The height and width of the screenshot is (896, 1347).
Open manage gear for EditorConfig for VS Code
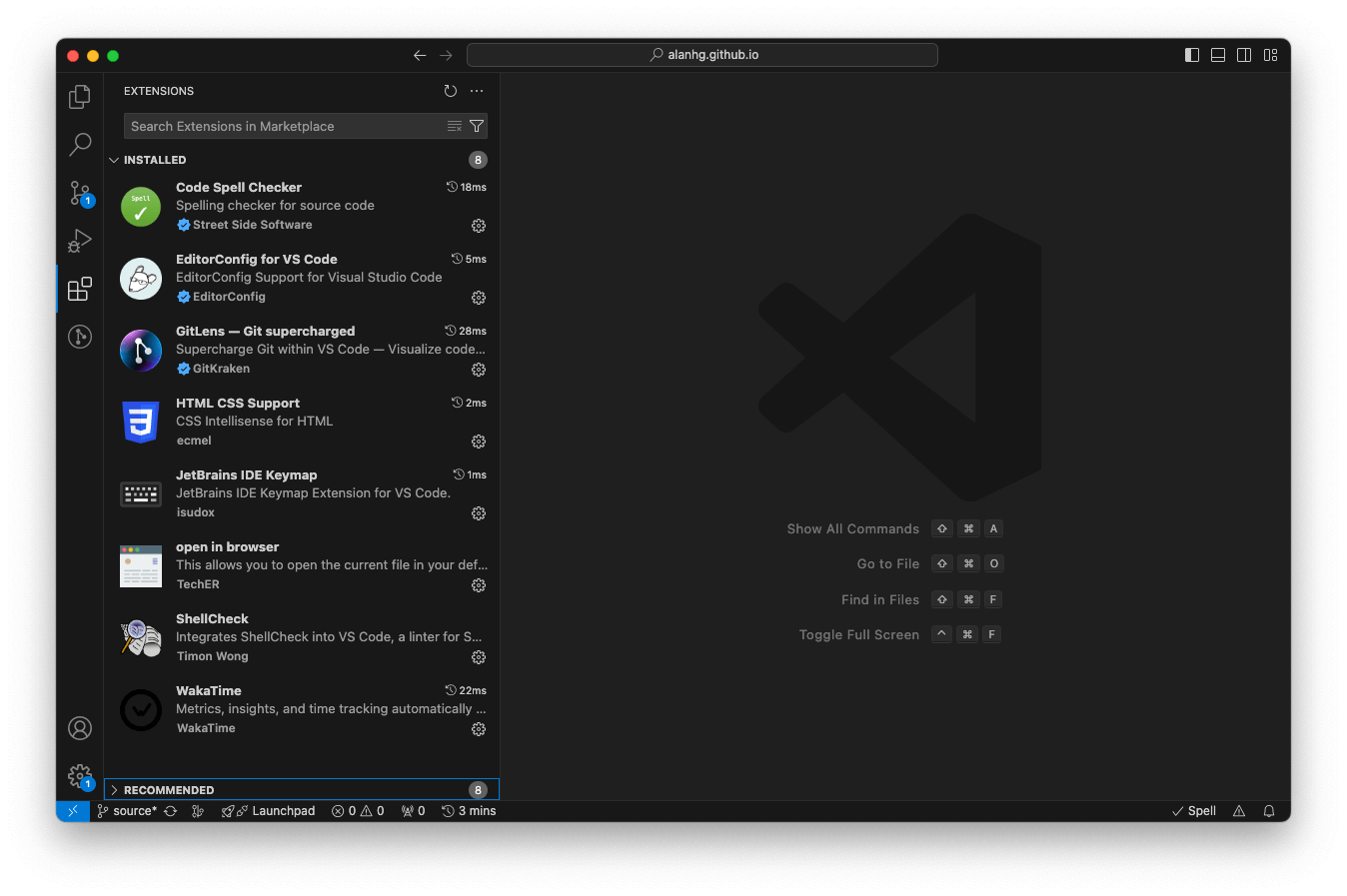(x=479, y=298)
